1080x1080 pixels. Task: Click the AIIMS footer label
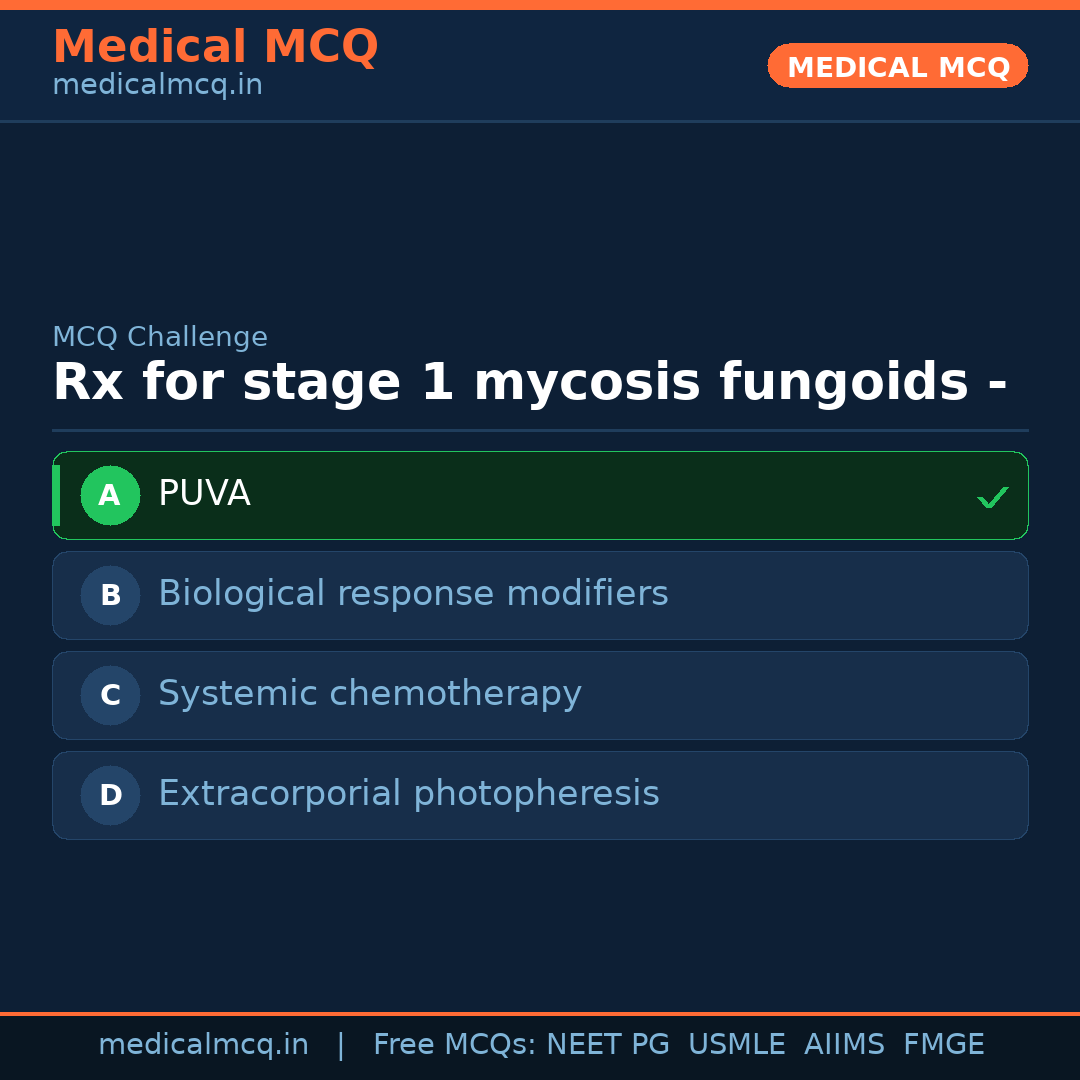click(845, 1043)
